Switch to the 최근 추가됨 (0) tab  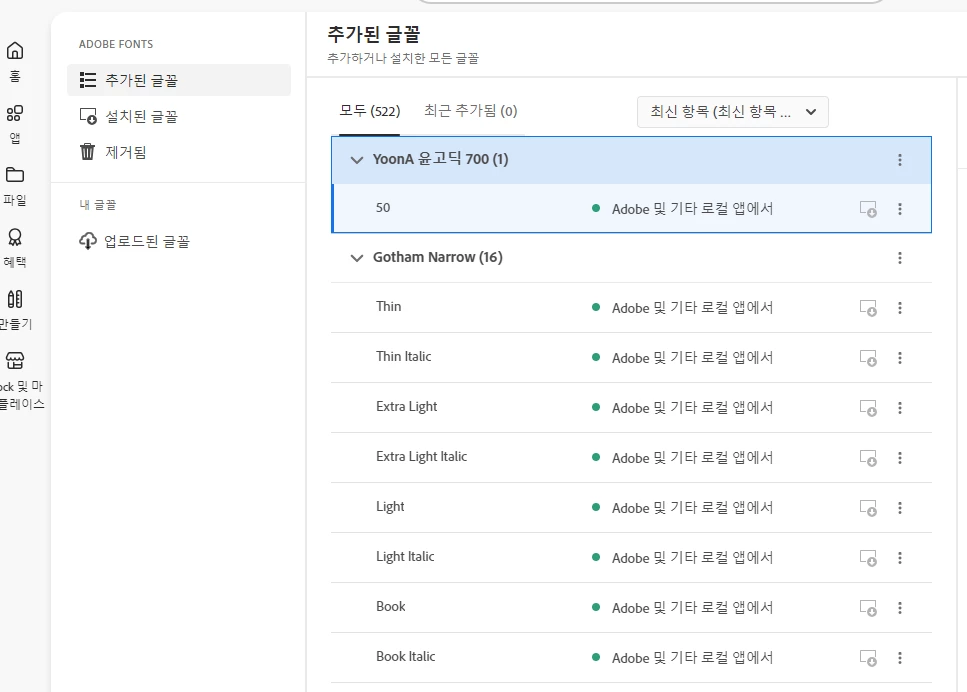471,111
